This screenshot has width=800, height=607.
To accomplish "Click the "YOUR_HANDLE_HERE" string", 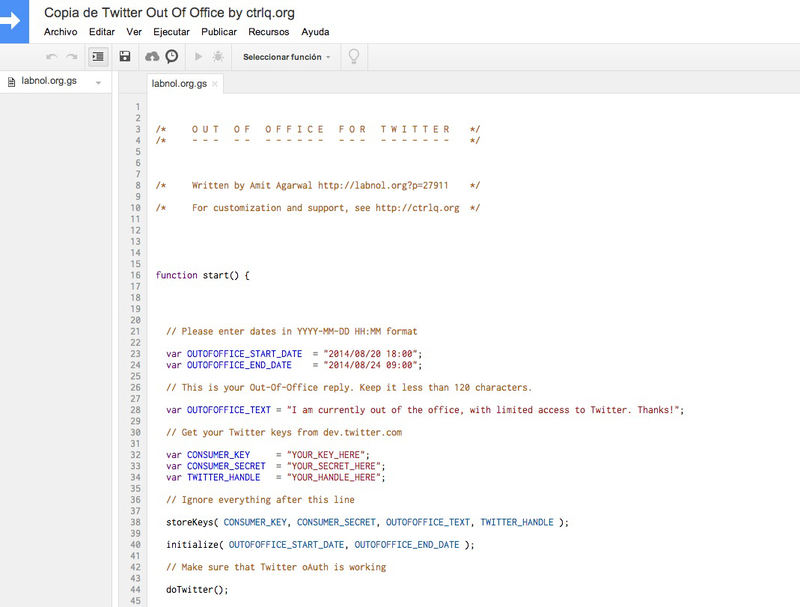I will point(334,477).
